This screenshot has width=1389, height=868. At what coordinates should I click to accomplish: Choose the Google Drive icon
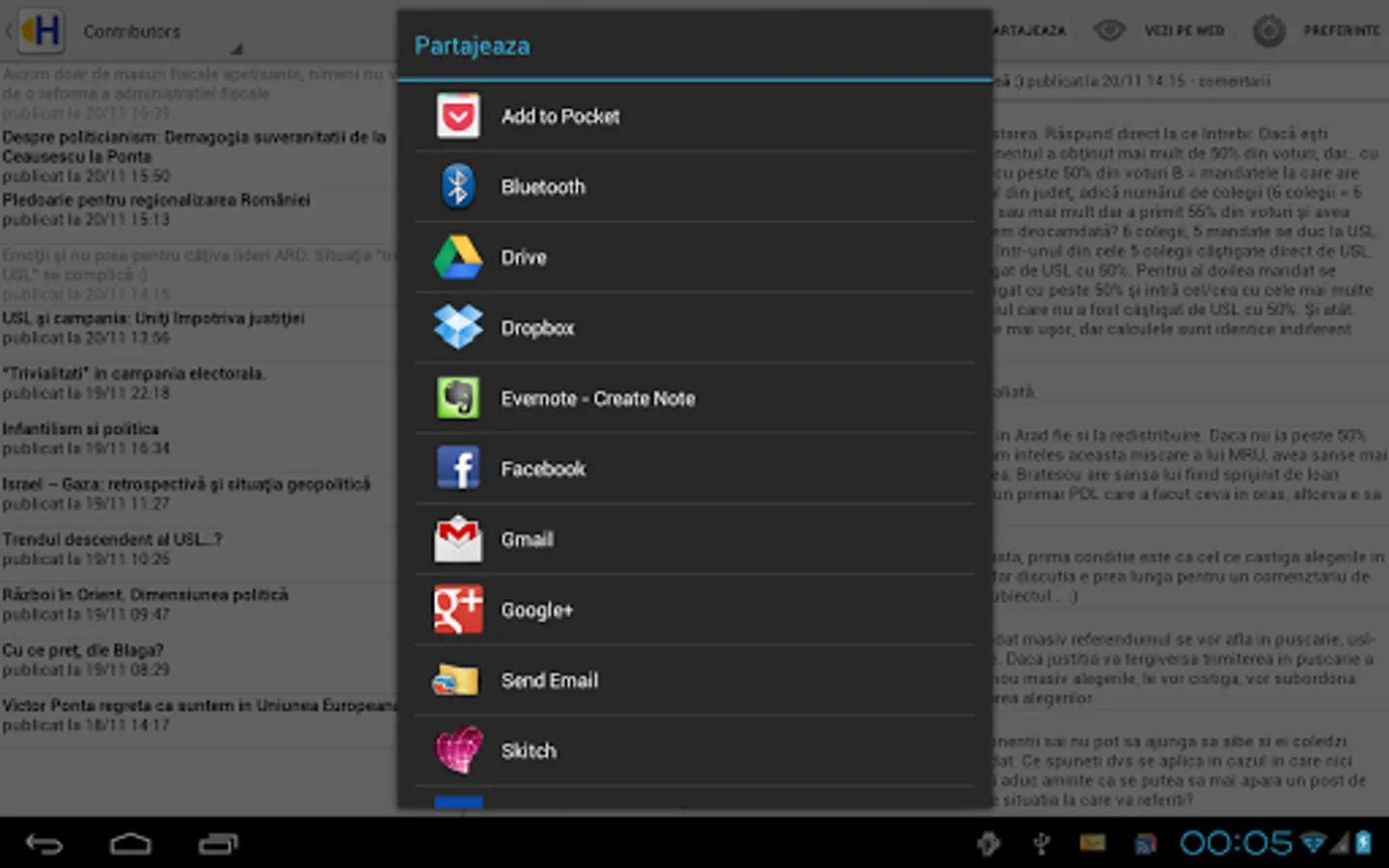coord(458,258)
